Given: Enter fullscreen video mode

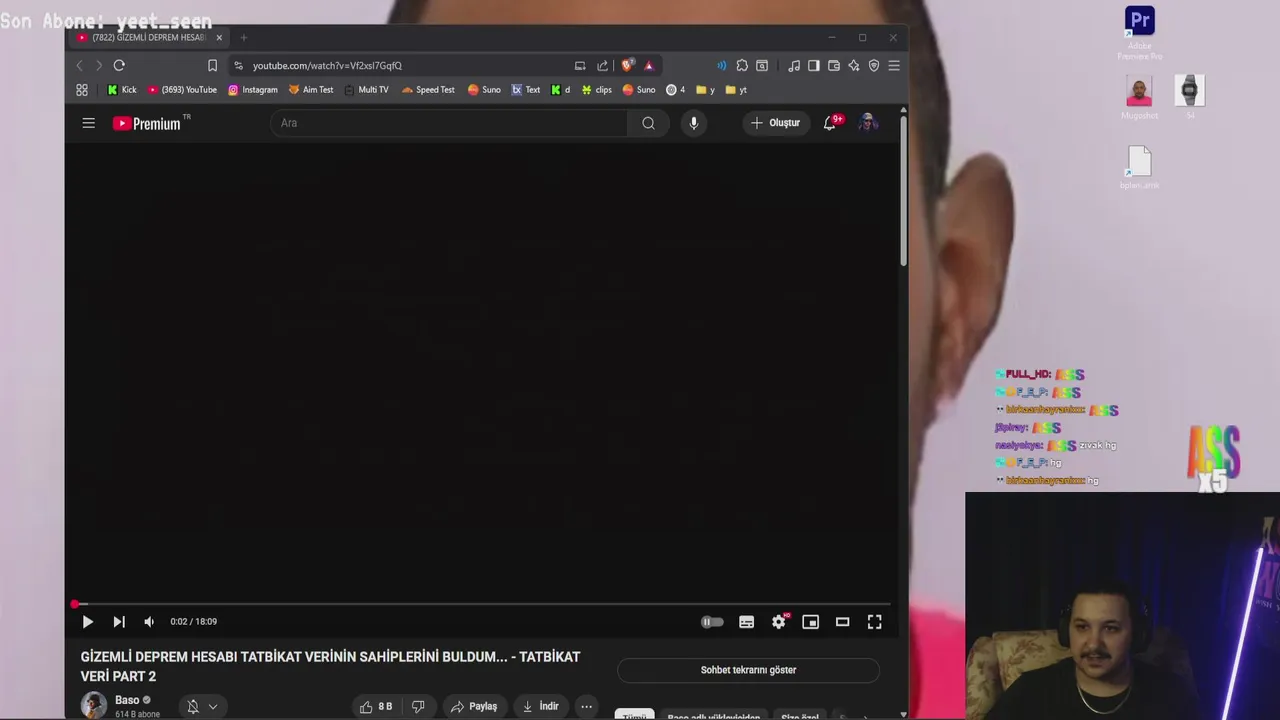Looking at the screenshot, I should tap(874, 622).
